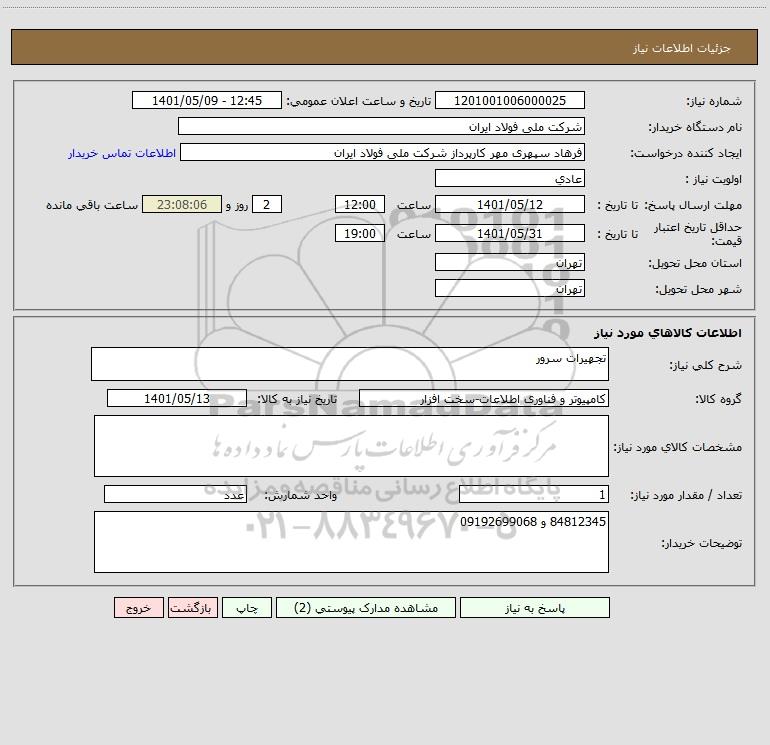Image resolution: width=770 pixels, height=745 pixels.
Task: Click the delivery city field تهران
Action: click(510, 288)
